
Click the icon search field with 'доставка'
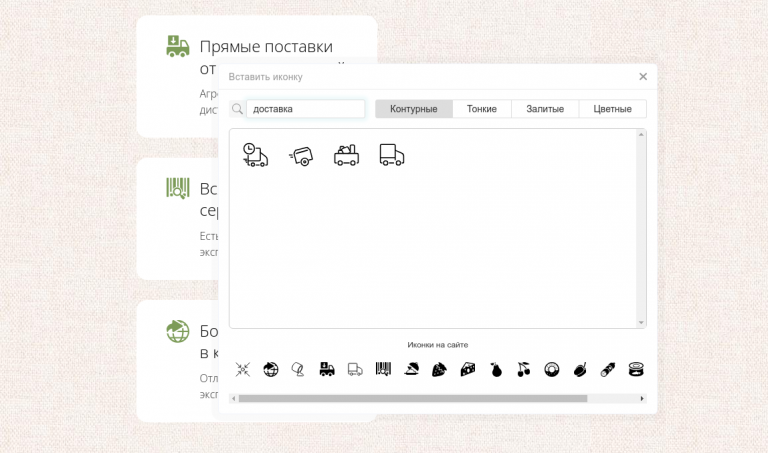(x=306, y=109)
